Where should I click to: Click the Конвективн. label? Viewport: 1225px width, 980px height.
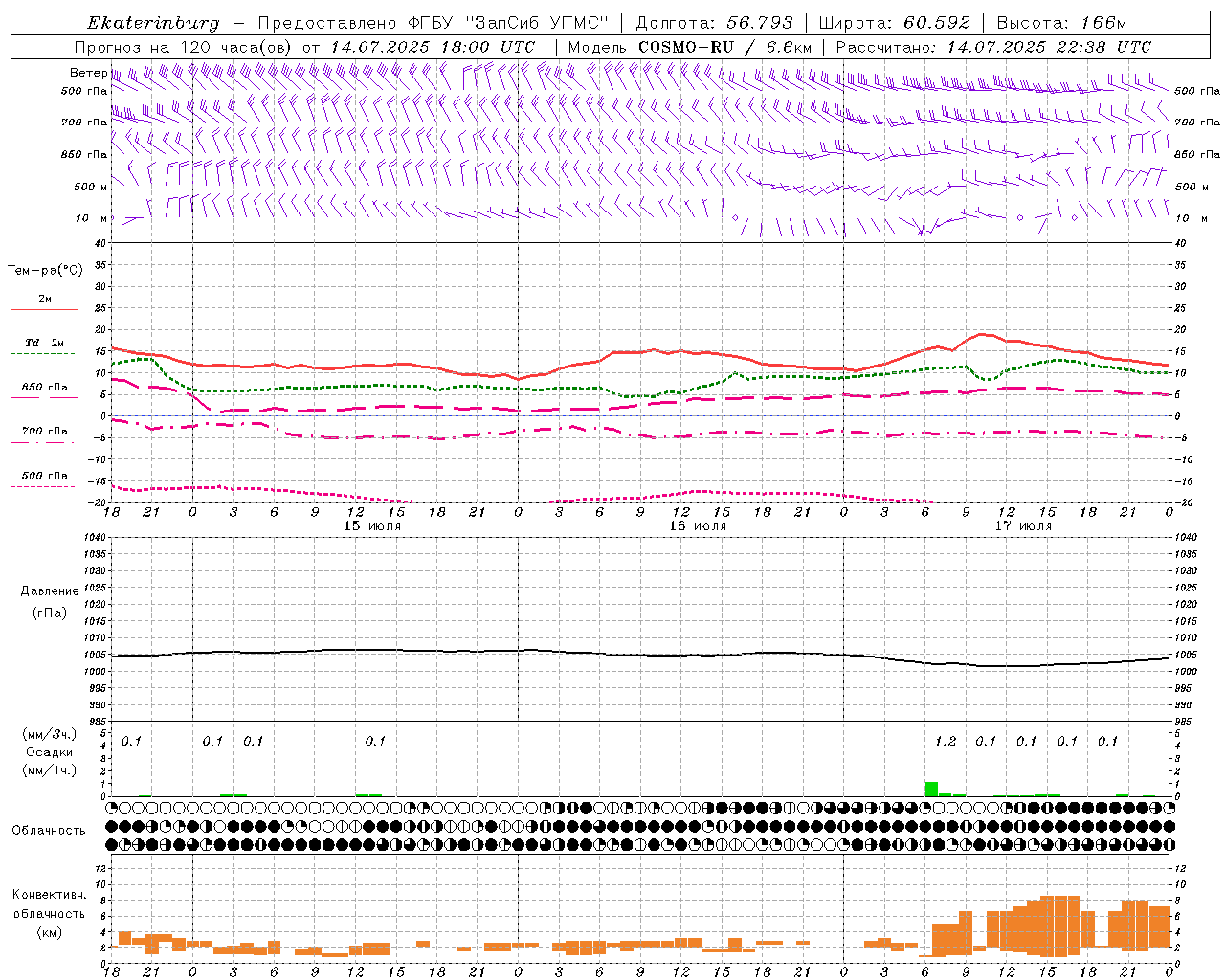click(x=50, y=894)
